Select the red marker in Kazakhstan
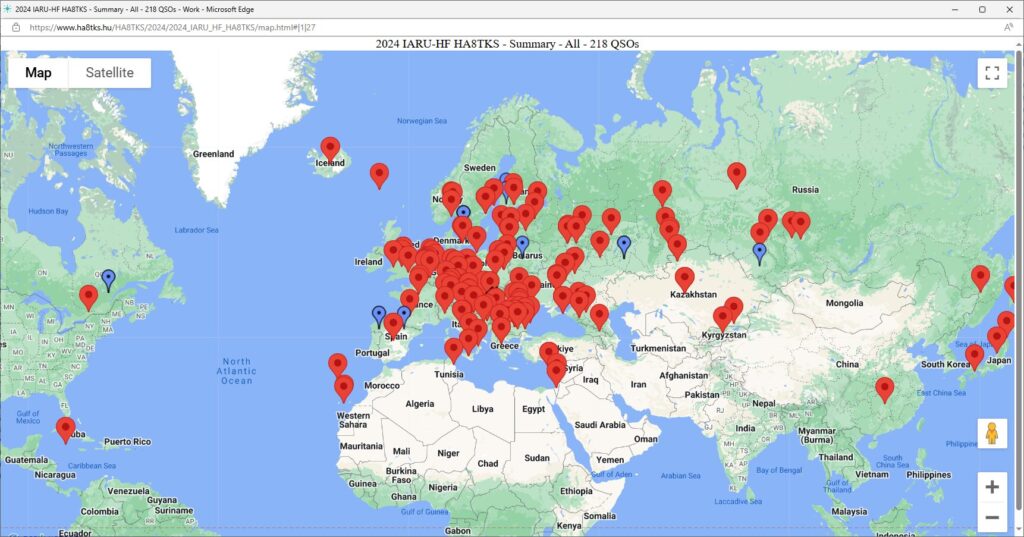The image size is (1024, 537). (684, 278)
